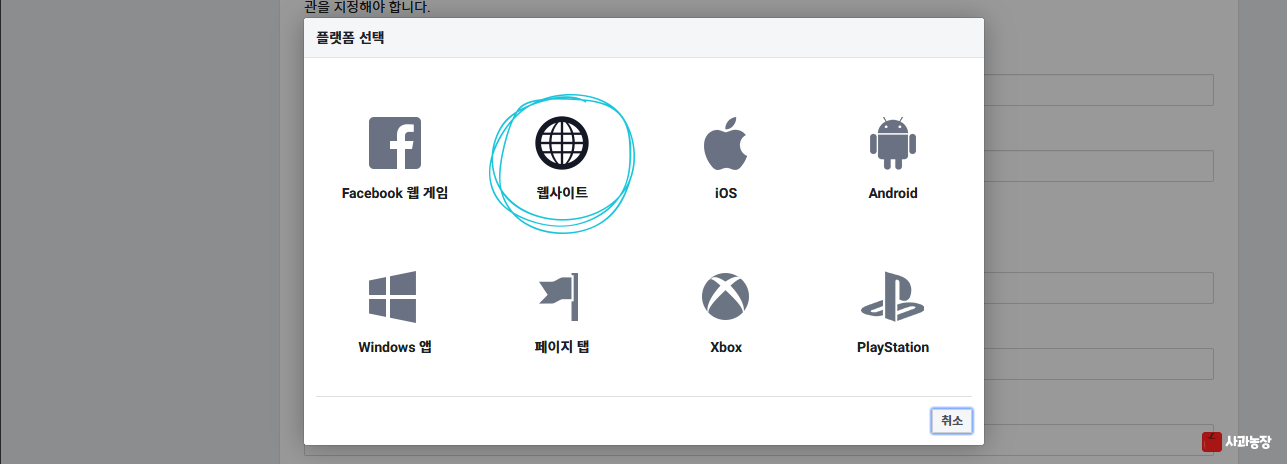
Task: Choose the website globe icon
Action: (562, 143)
